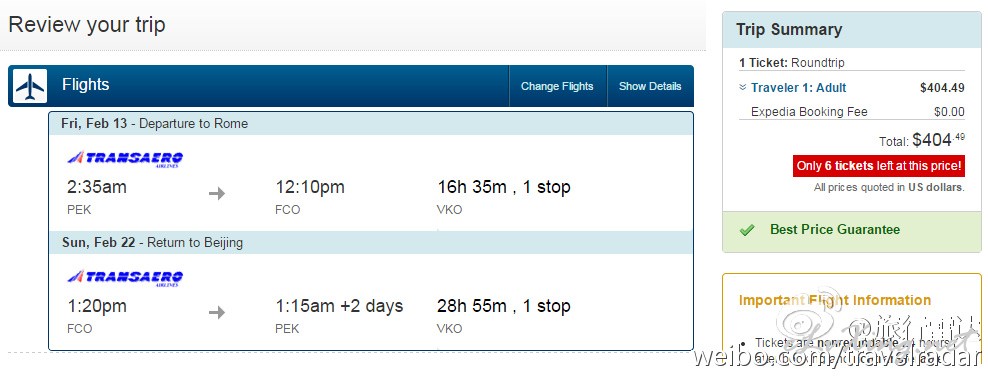Click Transaero logo on return flight
Viewport: 988px width, 376px height.
tap(125, 278)
